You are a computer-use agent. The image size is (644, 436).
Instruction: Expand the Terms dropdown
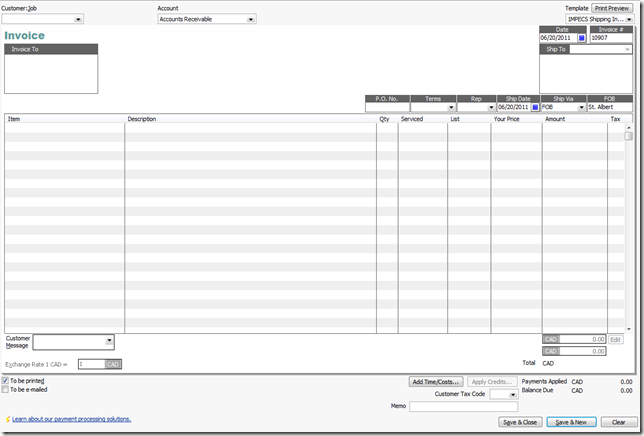[x=451, y=107]
